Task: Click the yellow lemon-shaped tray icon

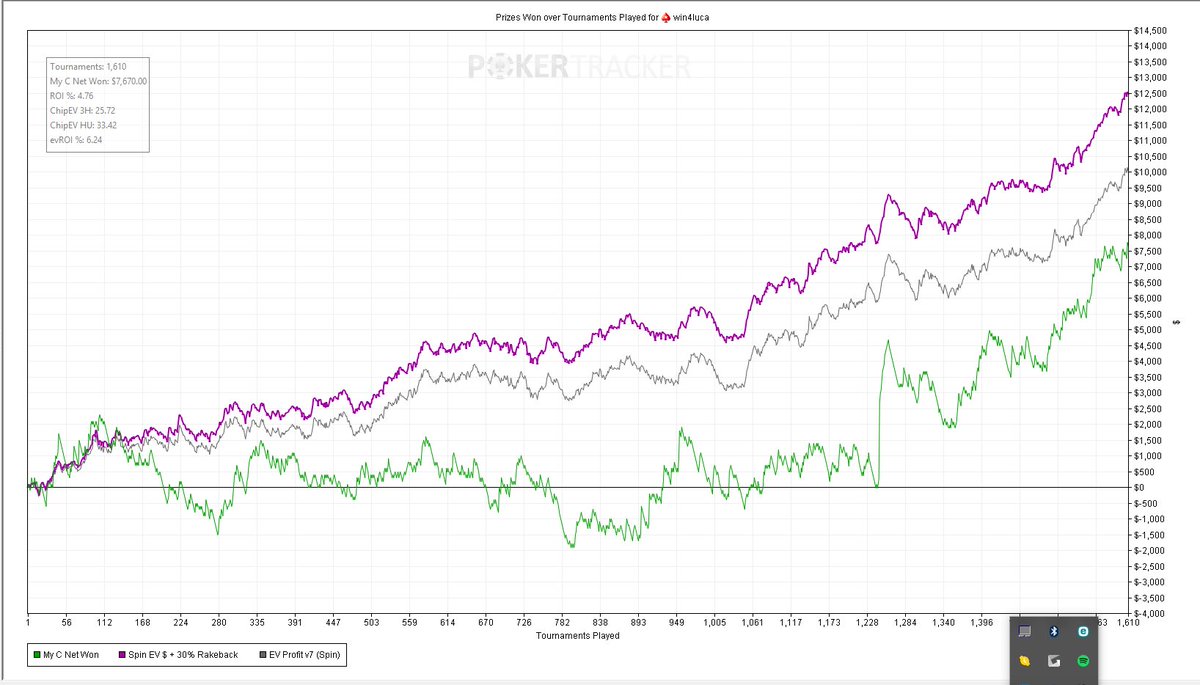Action: click(1025, 661)
